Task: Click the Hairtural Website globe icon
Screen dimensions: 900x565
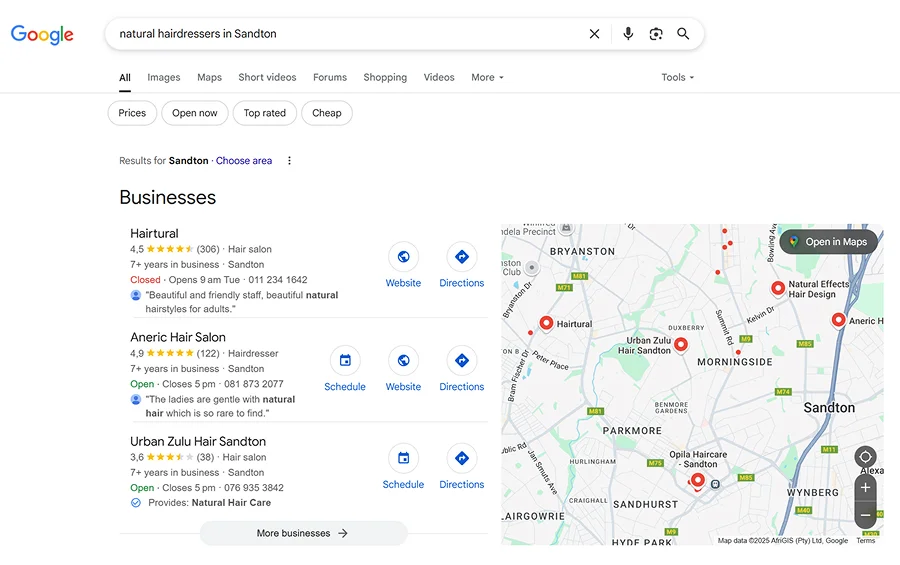Action: point(404,257)
